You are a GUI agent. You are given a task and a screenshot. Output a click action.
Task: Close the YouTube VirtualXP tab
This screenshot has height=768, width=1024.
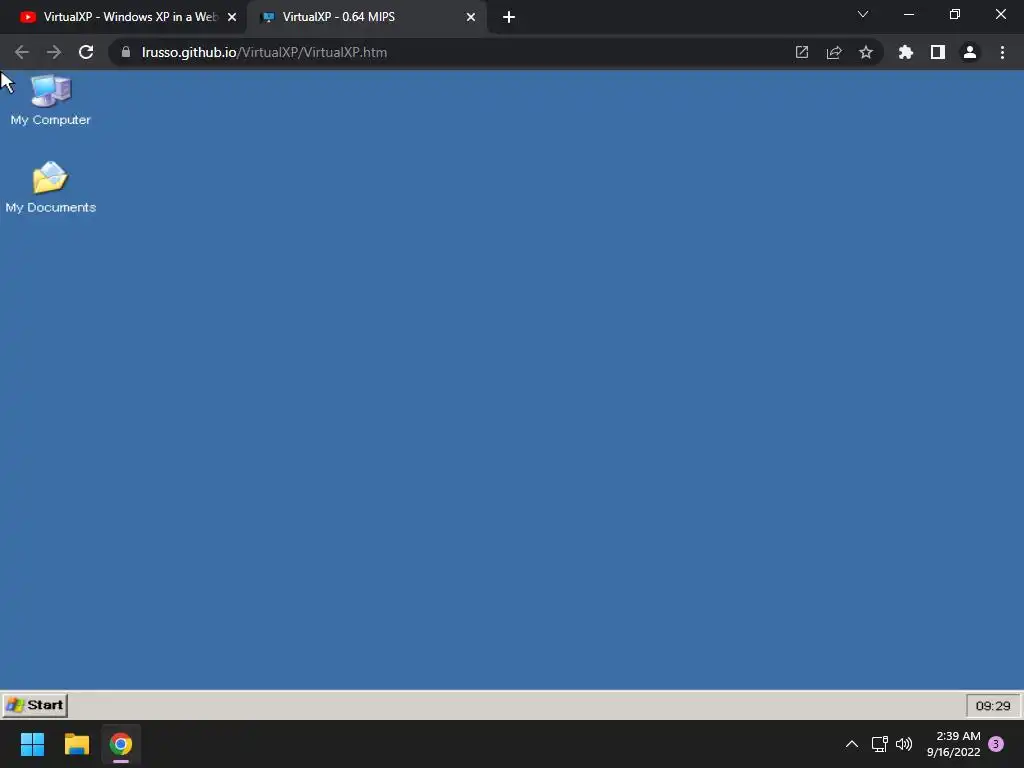[x=232, y=17]
